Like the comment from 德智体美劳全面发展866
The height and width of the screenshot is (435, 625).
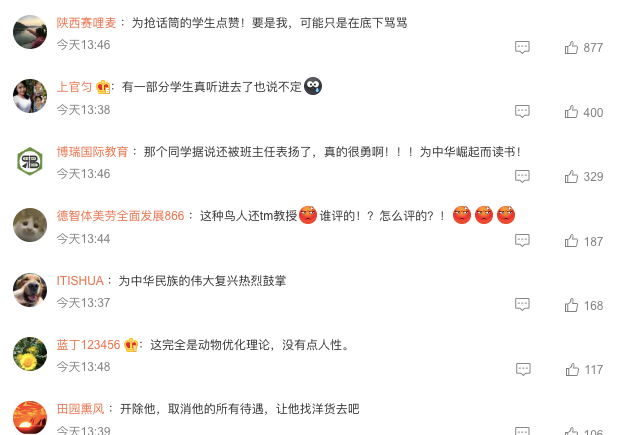tap(571, 241)
